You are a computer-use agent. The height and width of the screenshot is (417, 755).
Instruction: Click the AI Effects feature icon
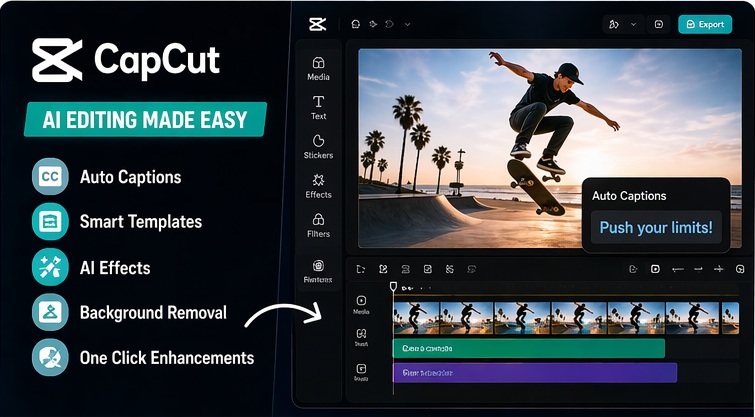click(x=50, y=267)
